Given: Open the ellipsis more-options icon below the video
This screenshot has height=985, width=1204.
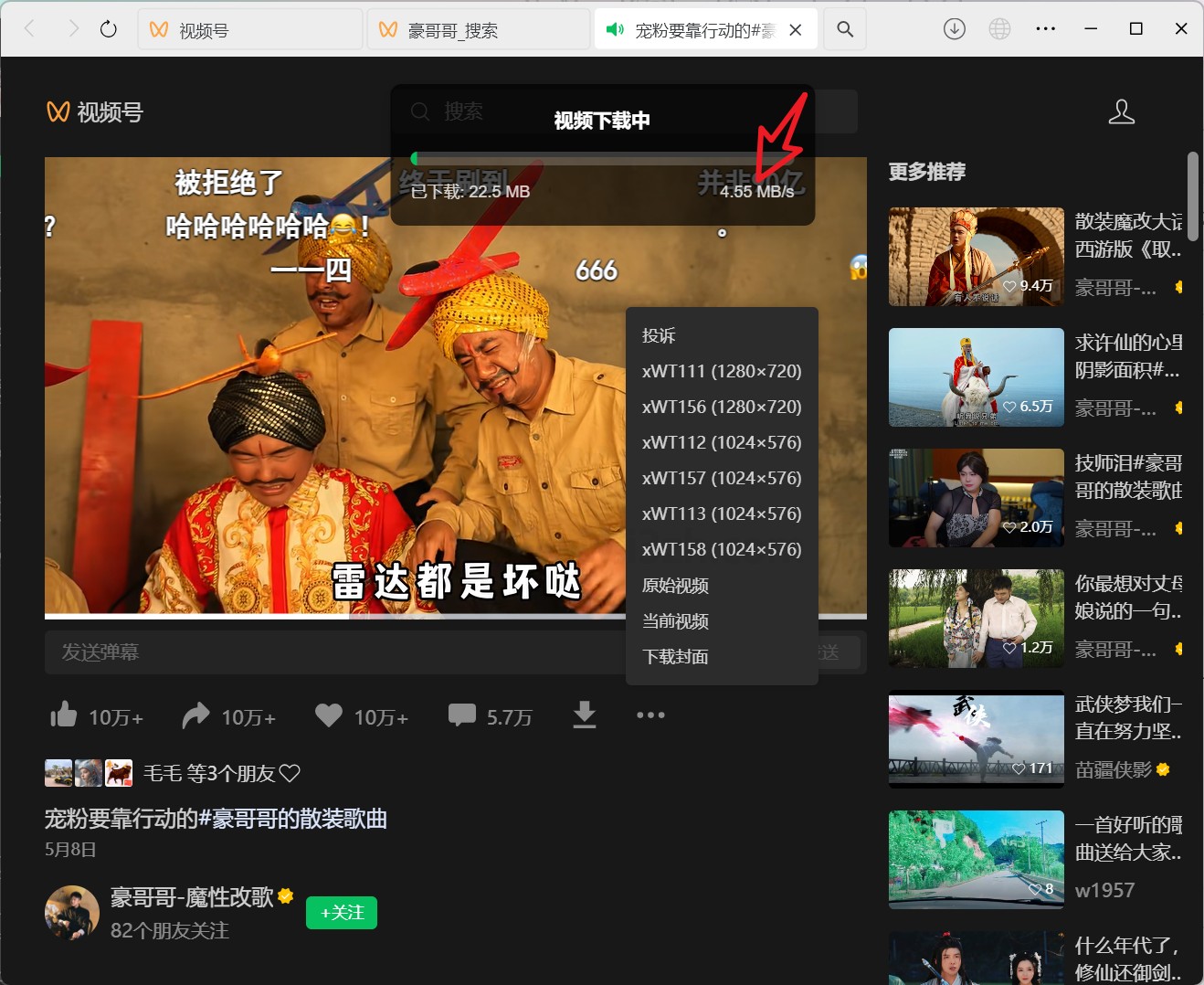Looking at the screenshot, I should pos(650,715).
